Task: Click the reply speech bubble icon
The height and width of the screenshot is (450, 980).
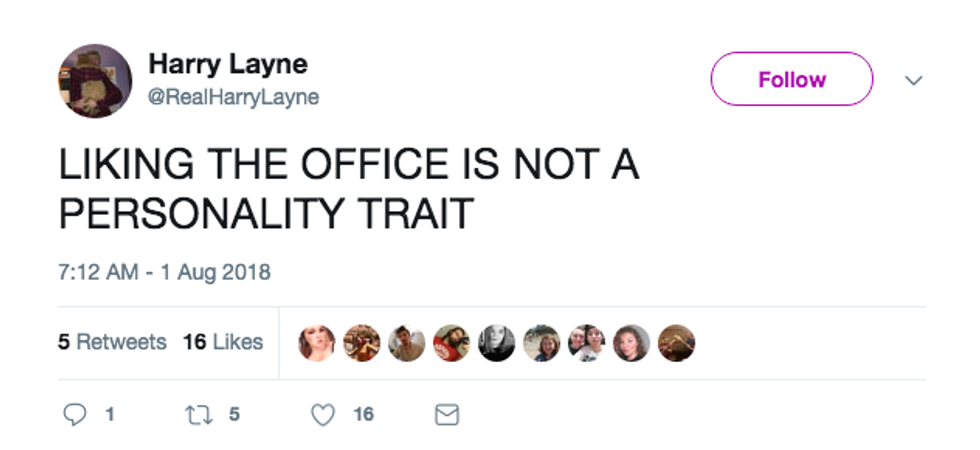Action: click(76, 414)
